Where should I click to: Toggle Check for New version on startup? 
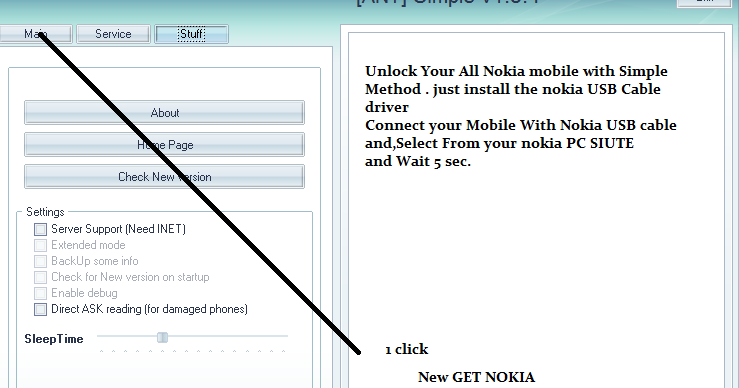[41, 277]
